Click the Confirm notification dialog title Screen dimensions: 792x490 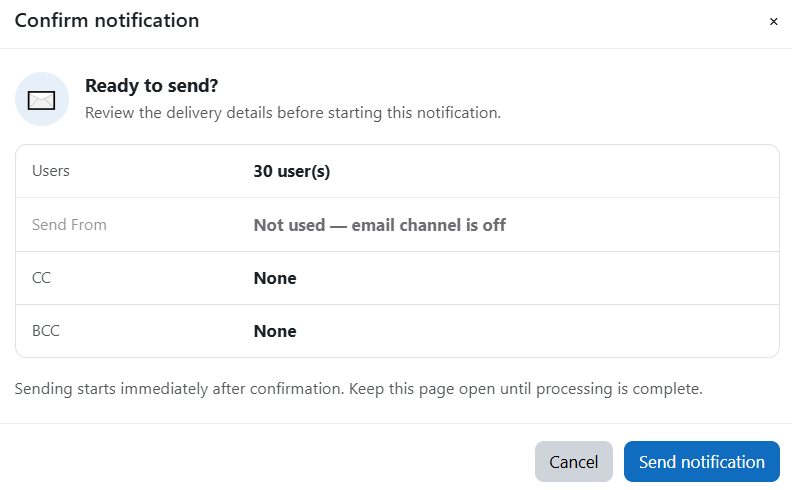[107, 21]
